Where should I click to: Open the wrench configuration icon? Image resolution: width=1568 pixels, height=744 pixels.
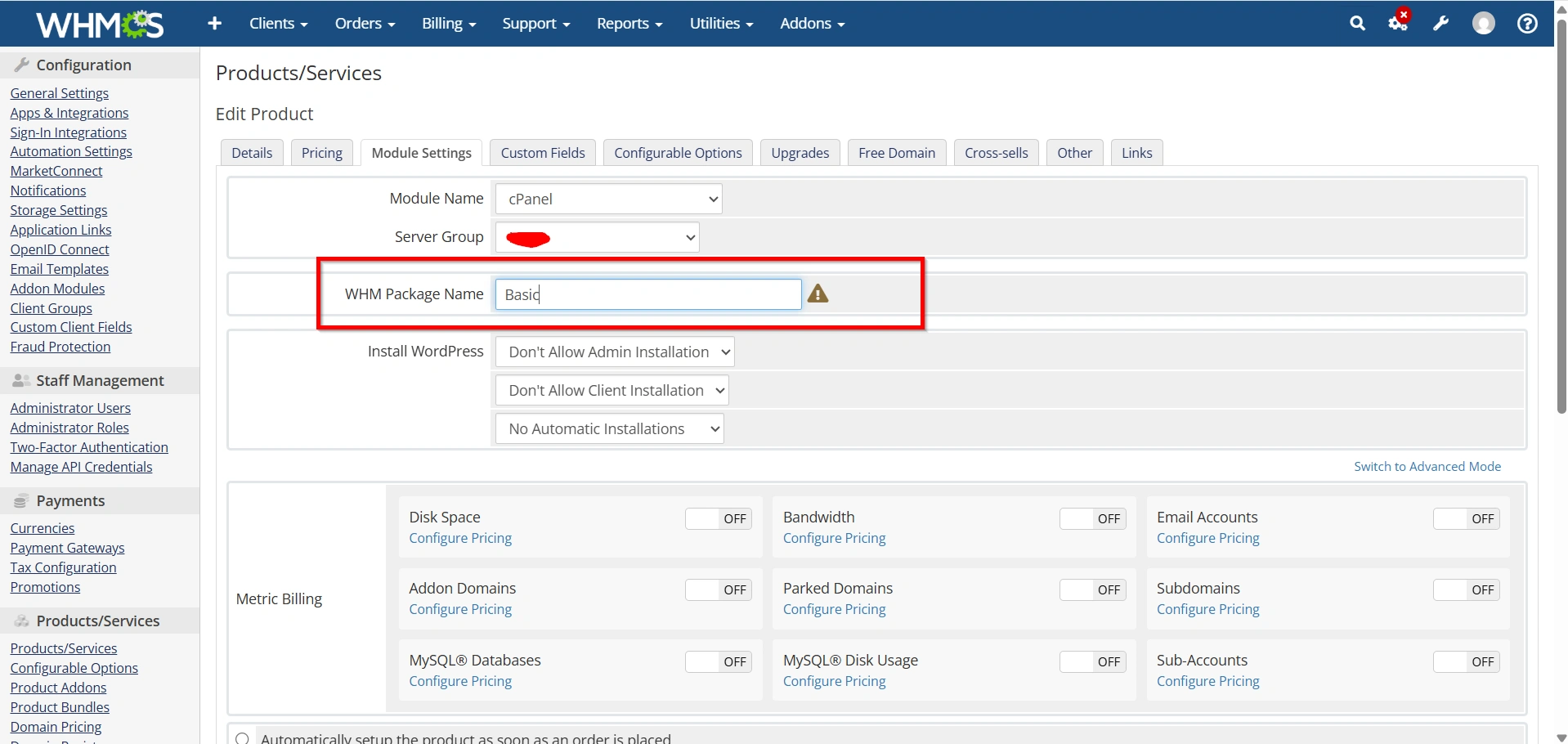pyautogui.click(x=1440, y=24)
